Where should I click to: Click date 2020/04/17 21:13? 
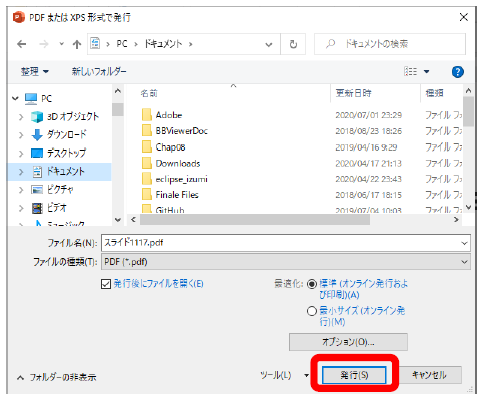(368, 163)
